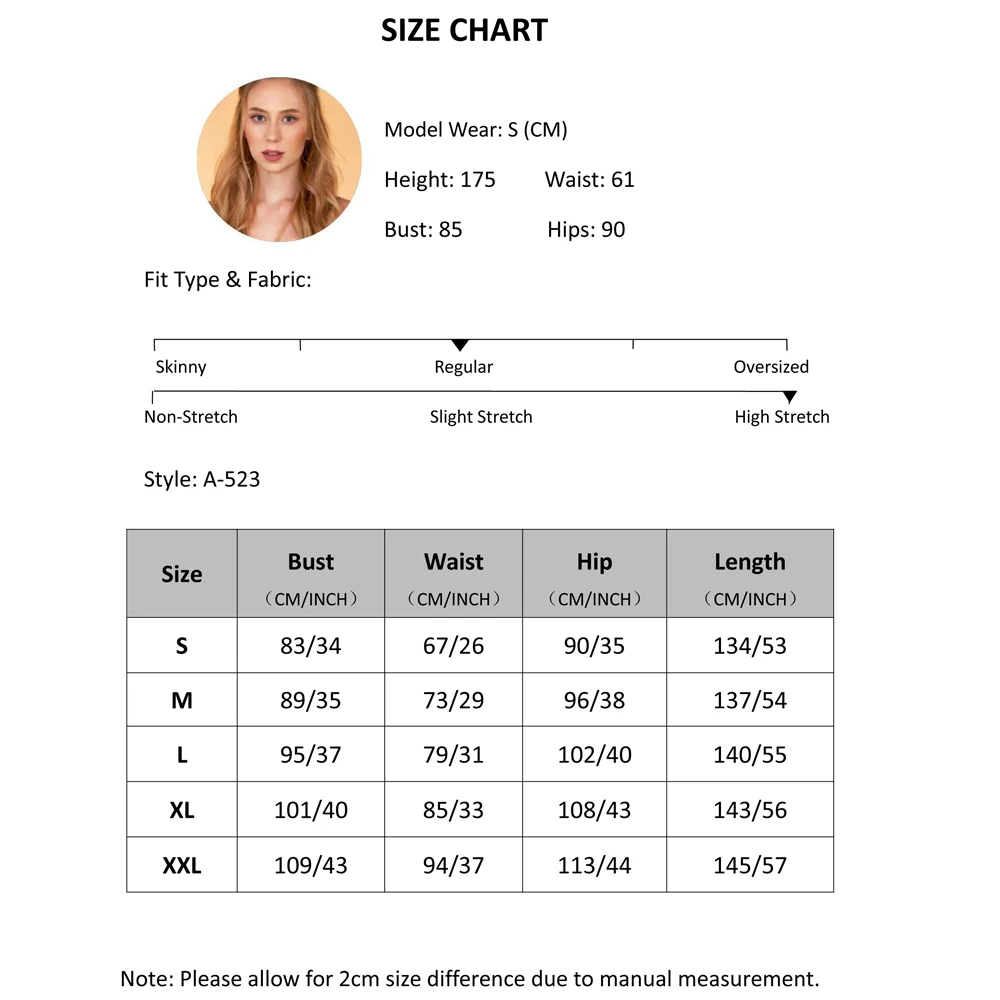Click the Style: A-523 text
The image size is (1000, 1000).
pyautogui.click(x=202, y=479)
